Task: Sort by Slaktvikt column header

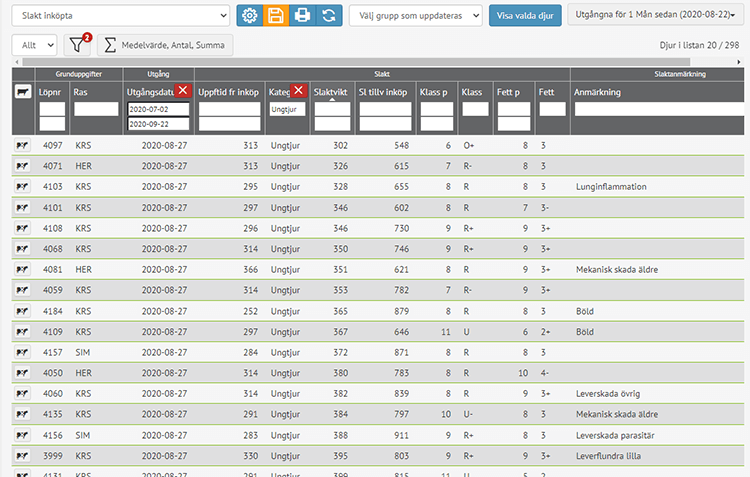Action: tap(330, 91)
